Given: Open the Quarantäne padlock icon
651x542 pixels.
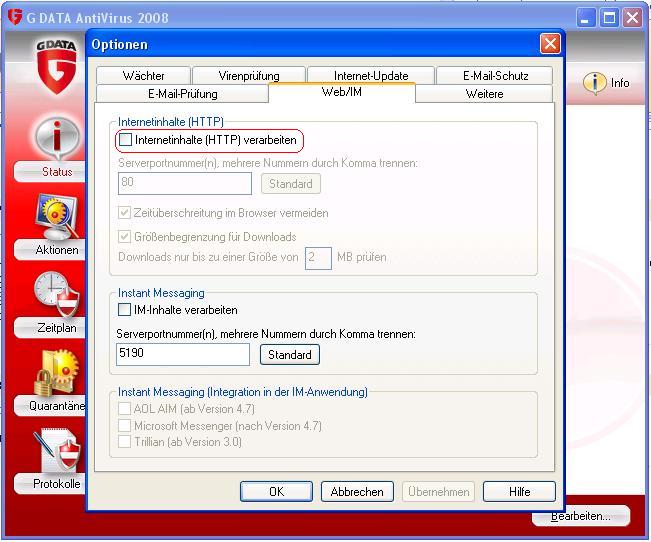Looking at the screenshot, I should (x=56, y=373).
